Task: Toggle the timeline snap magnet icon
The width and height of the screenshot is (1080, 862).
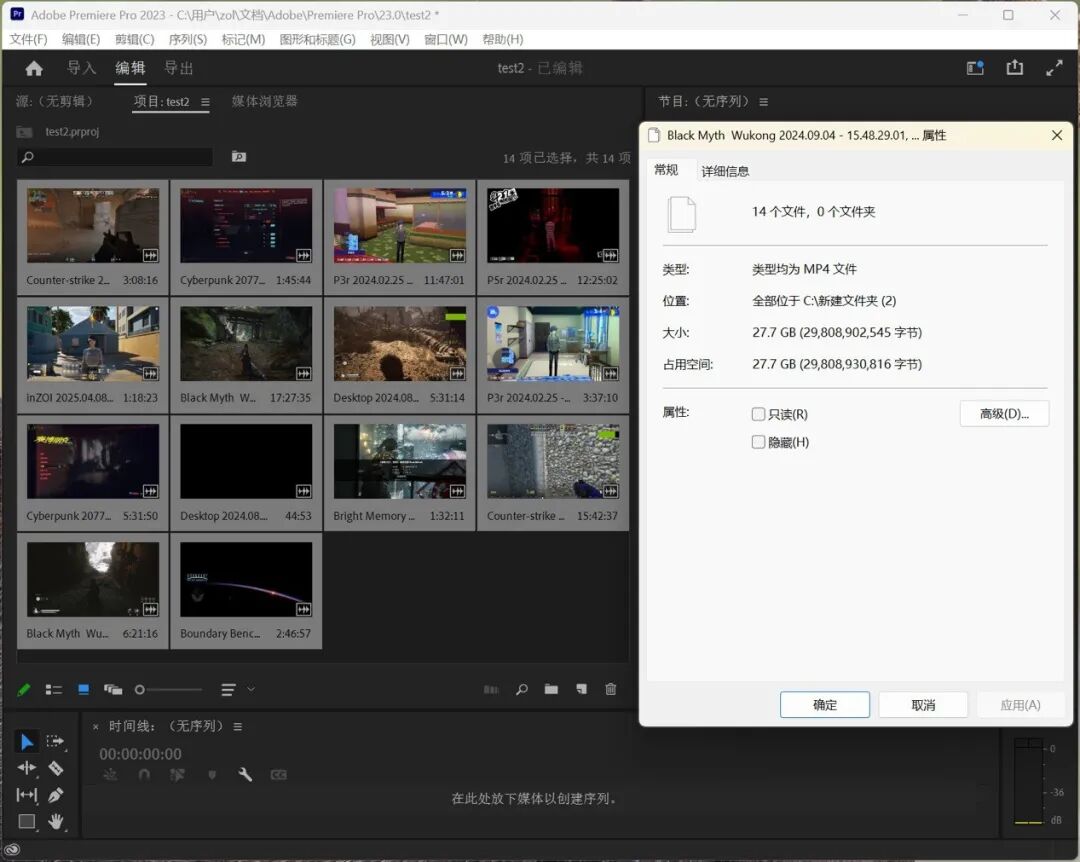Action: pyautogui.click(x=144, y=774)
